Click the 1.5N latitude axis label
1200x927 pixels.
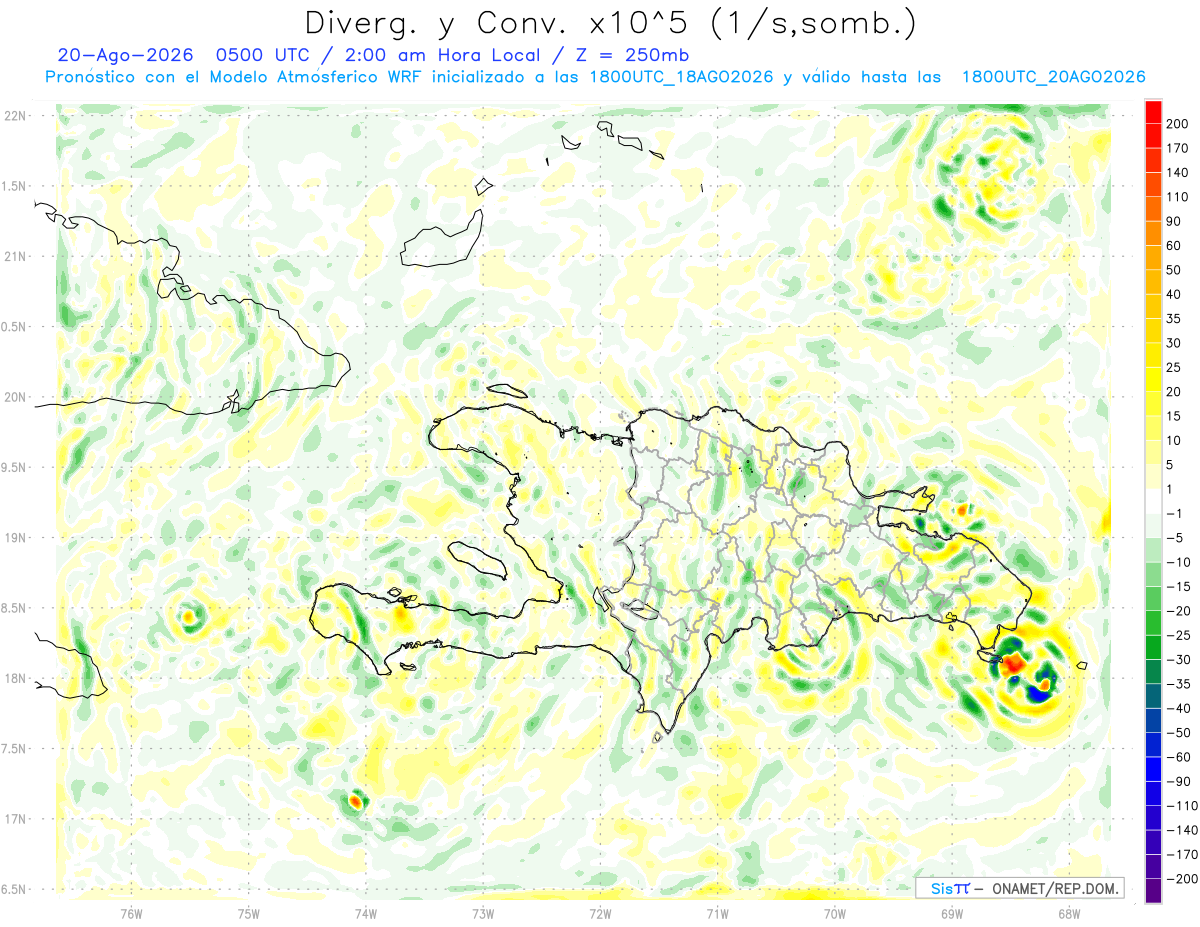point(14,186)
